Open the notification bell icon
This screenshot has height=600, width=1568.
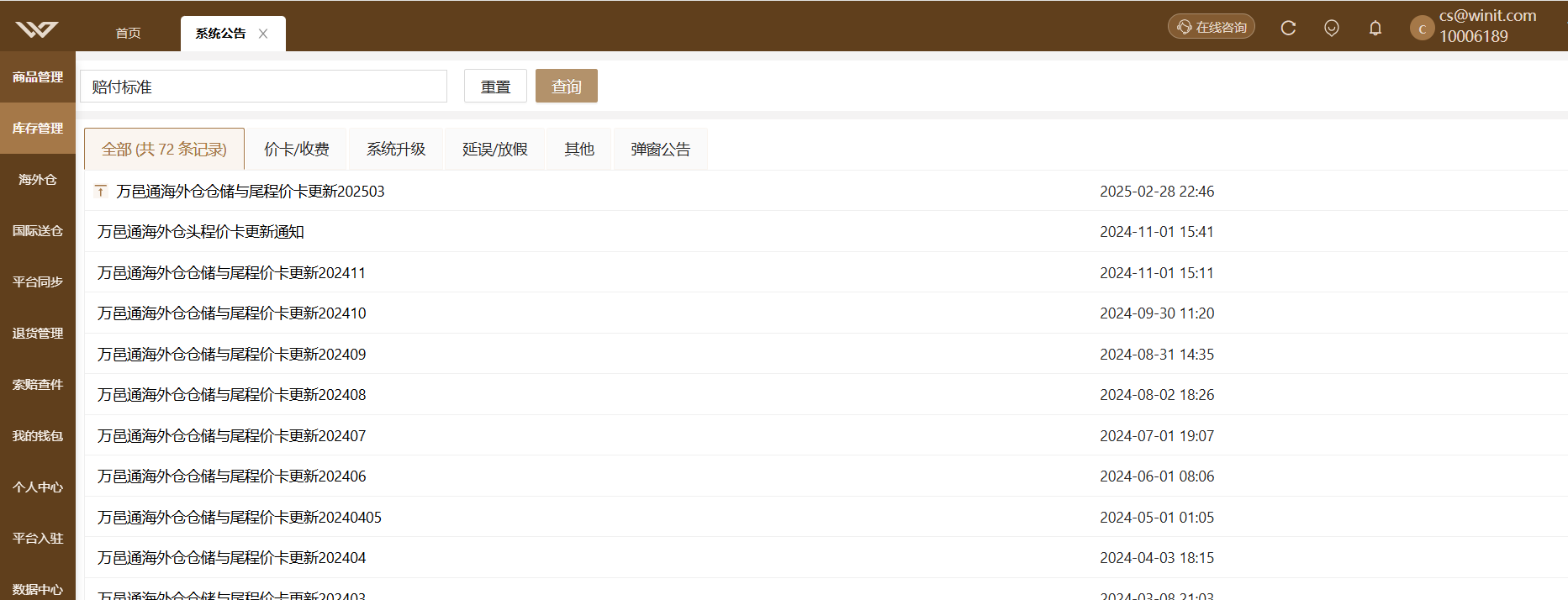(x=1375, y=28)
